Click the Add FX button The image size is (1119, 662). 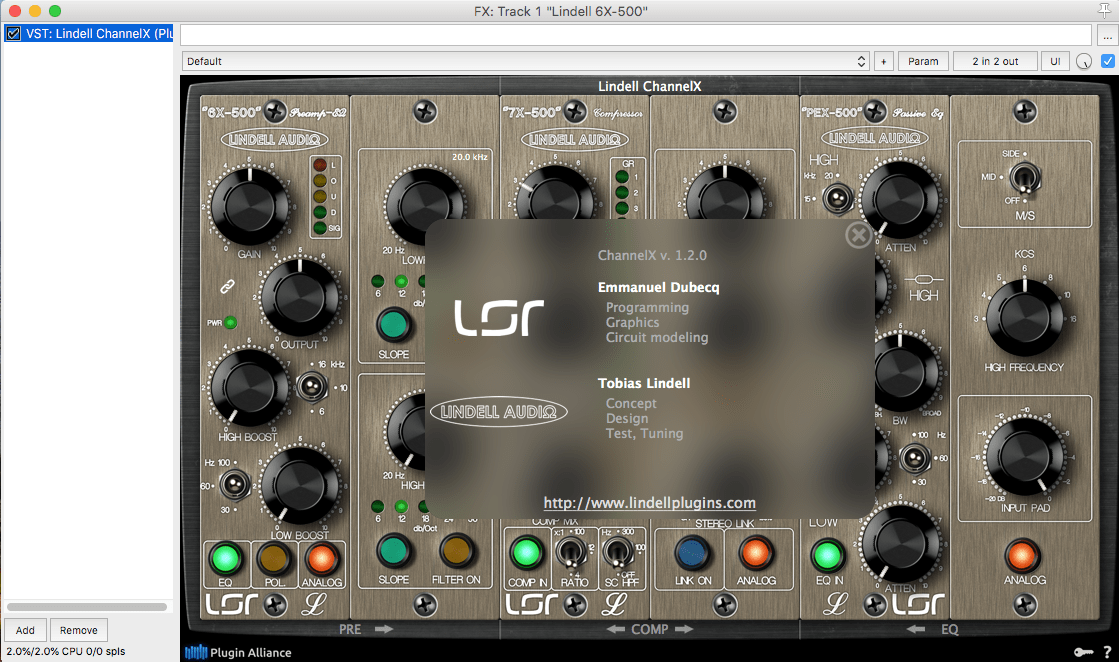25,630
